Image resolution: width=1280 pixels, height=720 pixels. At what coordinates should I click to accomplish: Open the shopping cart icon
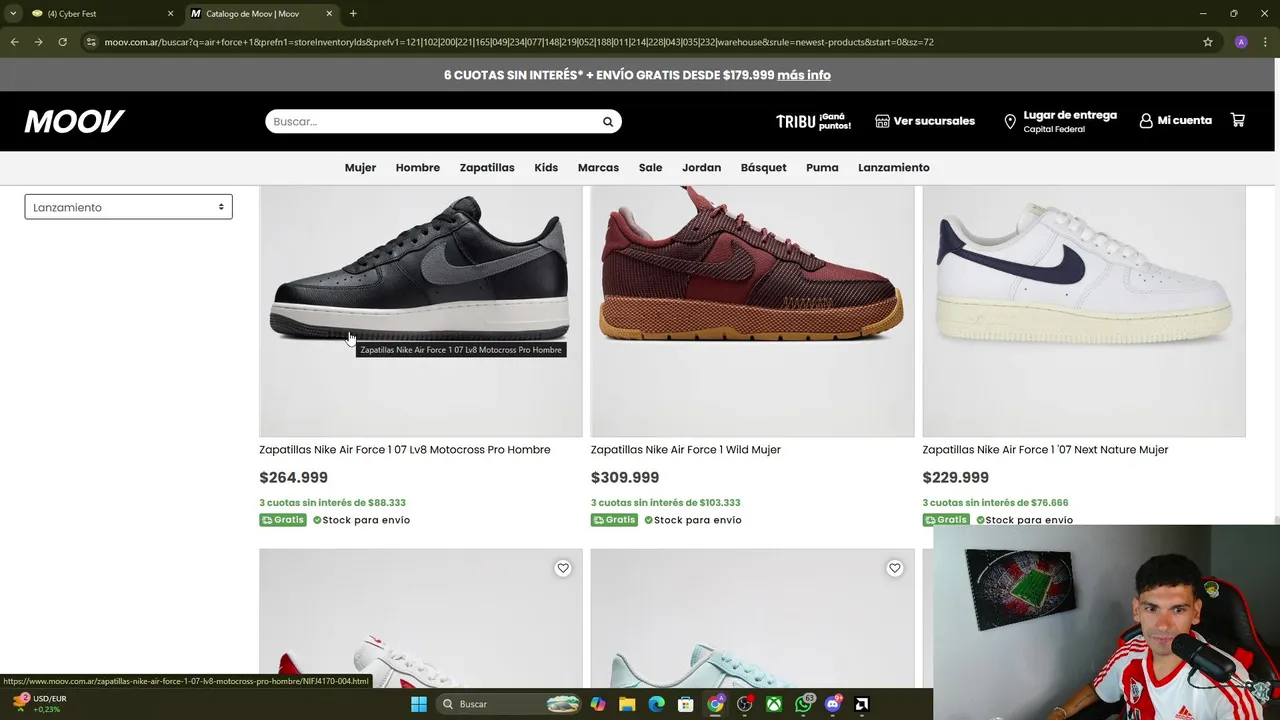tap(1238, 120)
